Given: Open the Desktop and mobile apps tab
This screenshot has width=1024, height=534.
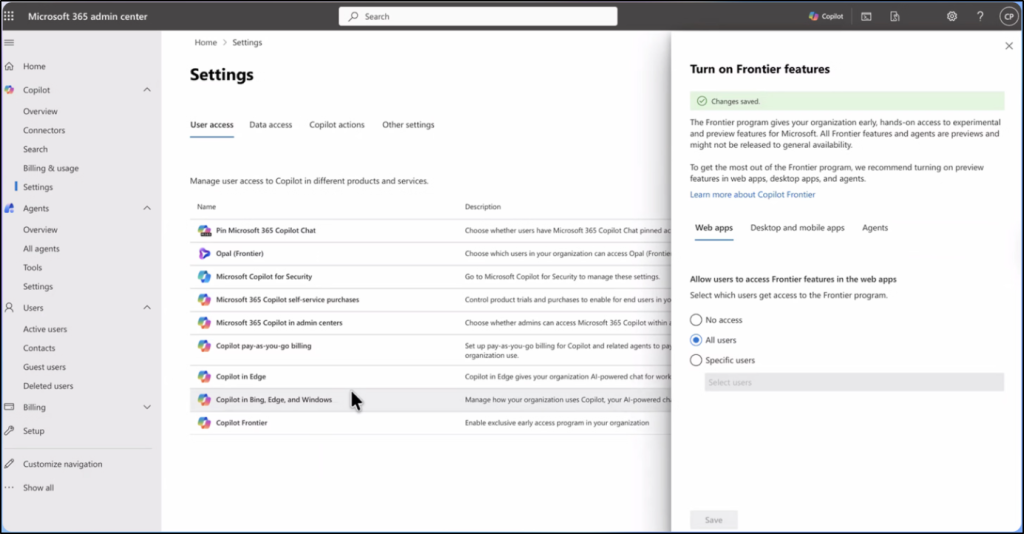Looking at the screenshot, I should coord(797,228).
